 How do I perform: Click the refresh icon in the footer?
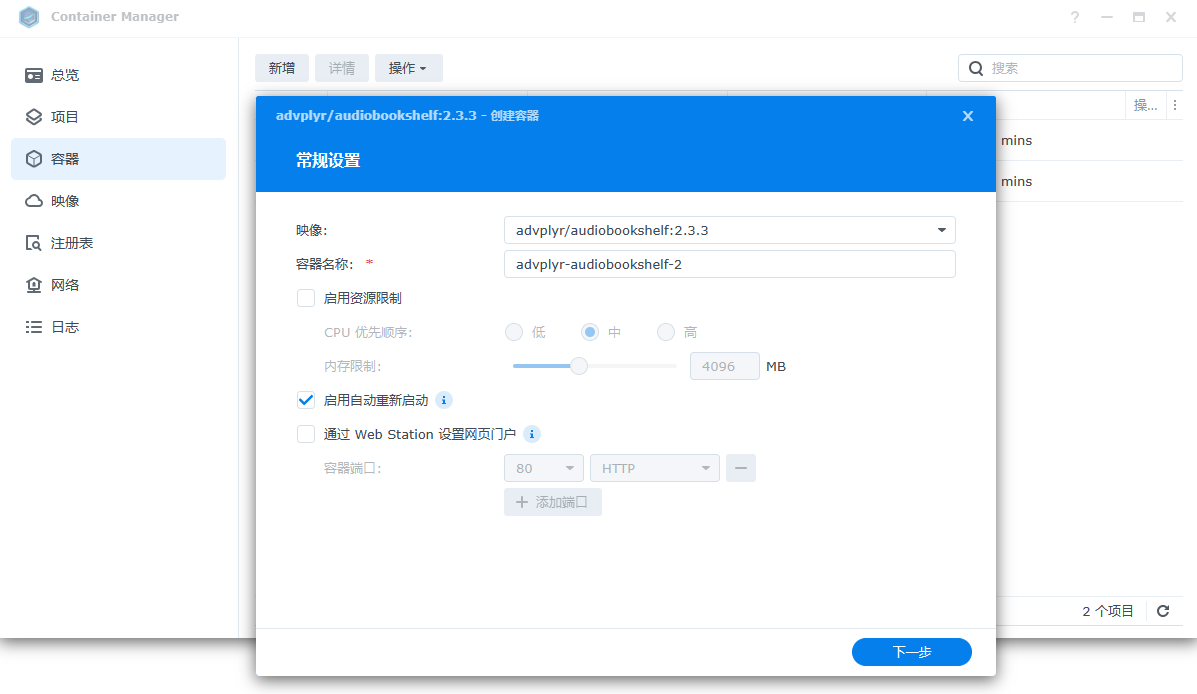click(x=1163, y=611)
